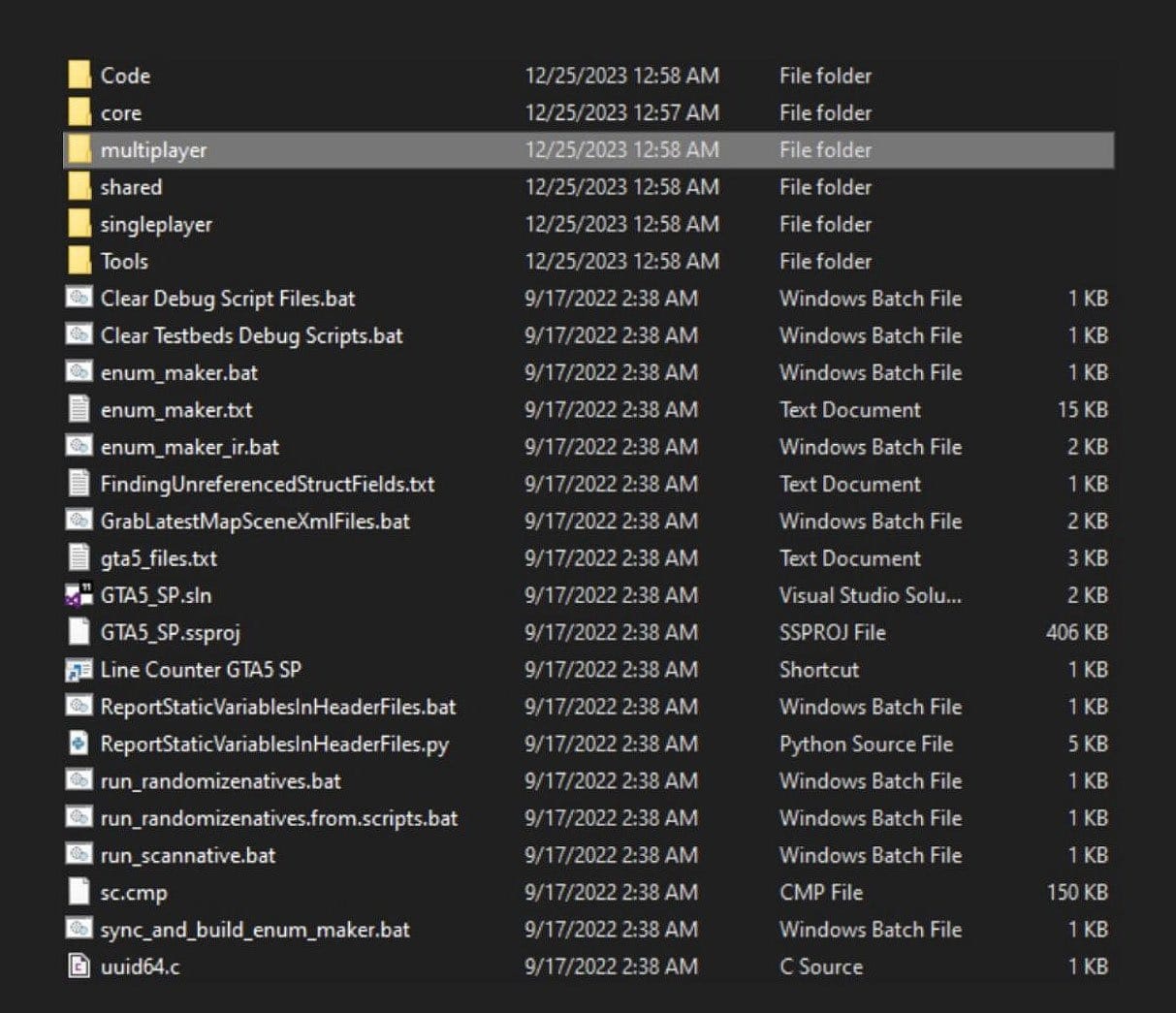The width and height of the screenshot is (1176, 1013).
Task: Select FindingUnreferencedStructFields.txt
Action: (268, 484)
